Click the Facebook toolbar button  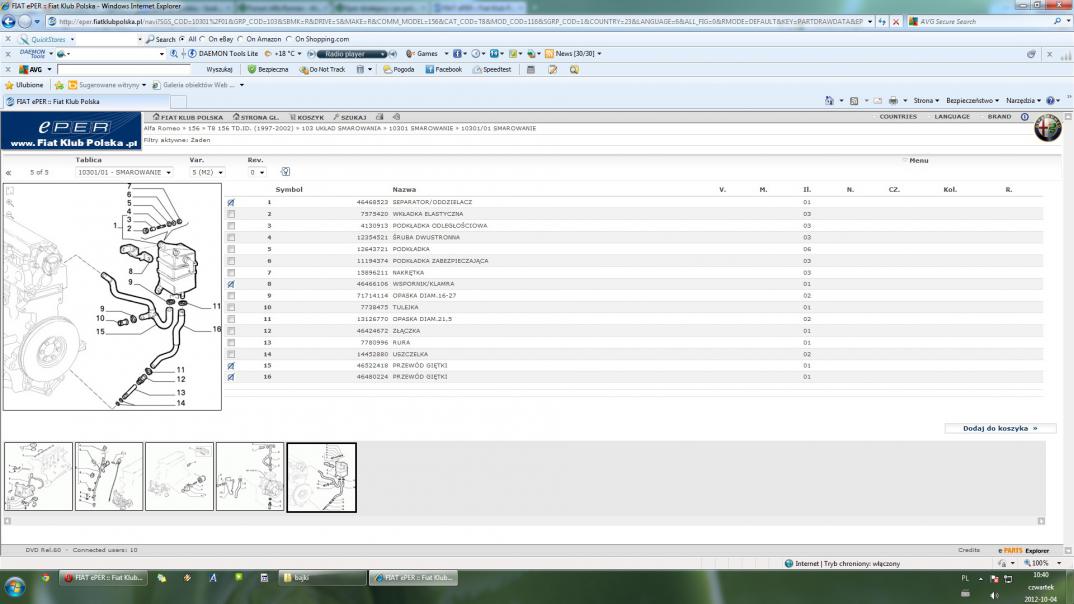(x=444, y=70)
